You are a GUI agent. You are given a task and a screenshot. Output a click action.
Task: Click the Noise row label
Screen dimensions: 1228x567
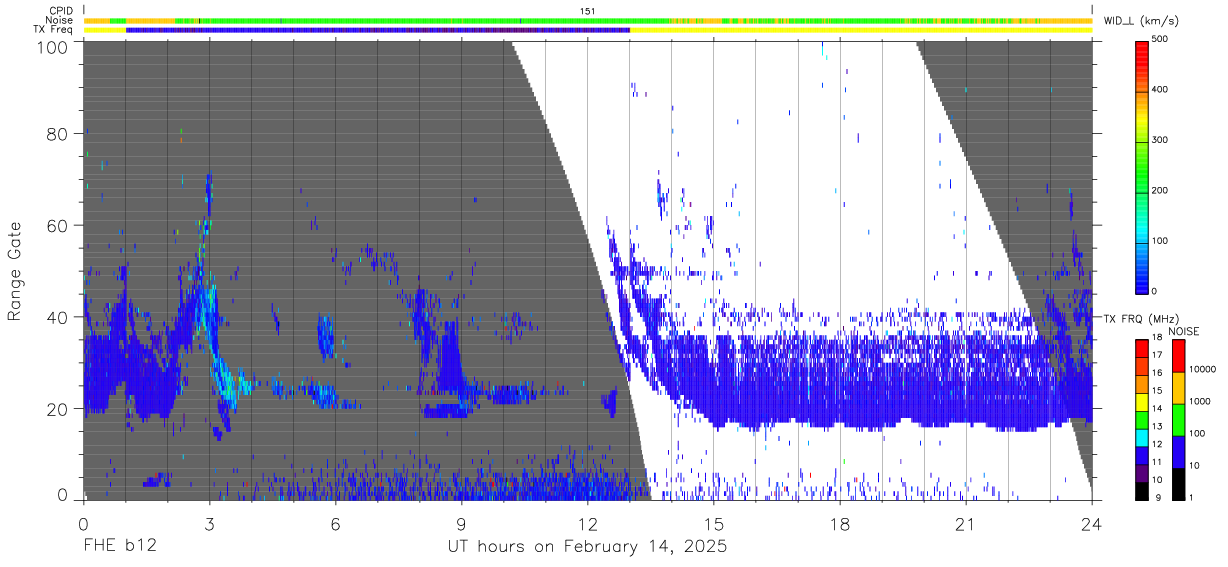click(x=60, y=20)
